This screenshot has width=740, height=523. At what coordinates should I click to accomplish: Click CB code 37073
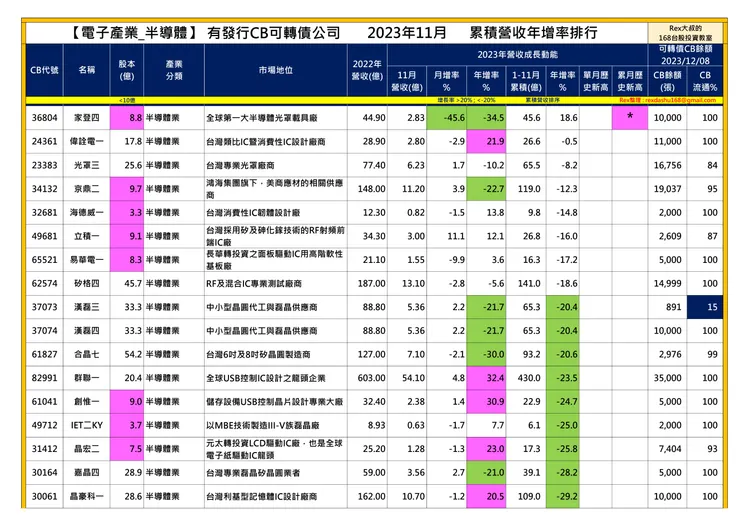coord(44,307)
